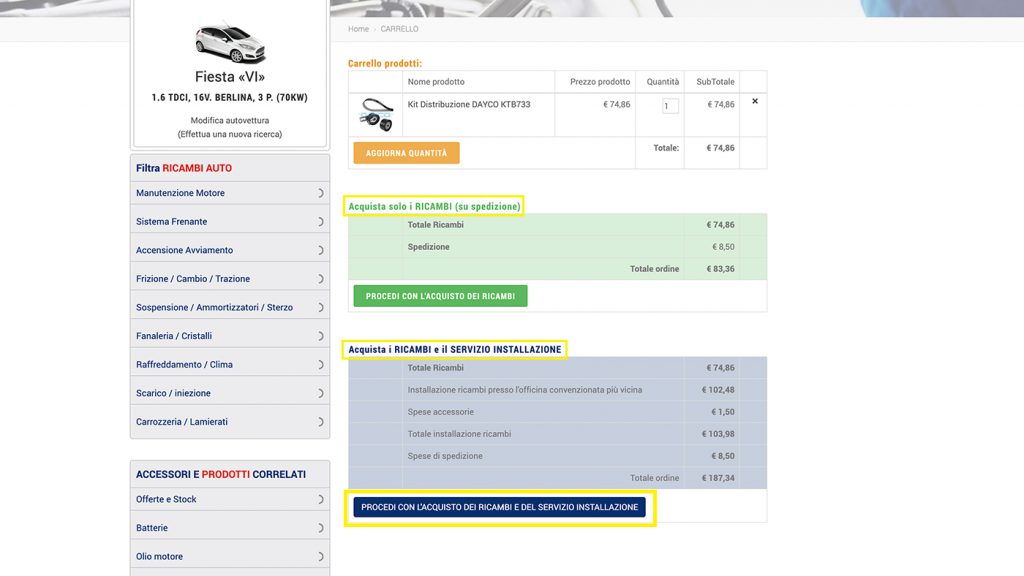The height and width of the screenshot is (576, 1024).
Task: Click the 'Fiesta «VI»' model title
Action: 230,77
